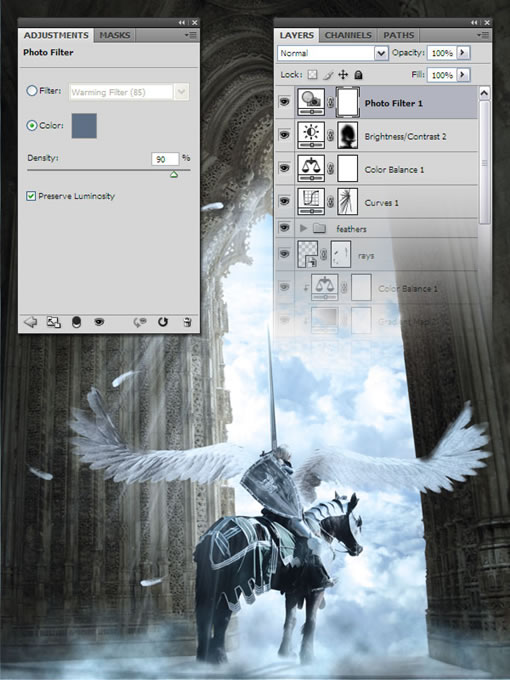This screenshot has width=510, height=680.
Task: Click the lock all padlock icon
Action: [358, 75]
